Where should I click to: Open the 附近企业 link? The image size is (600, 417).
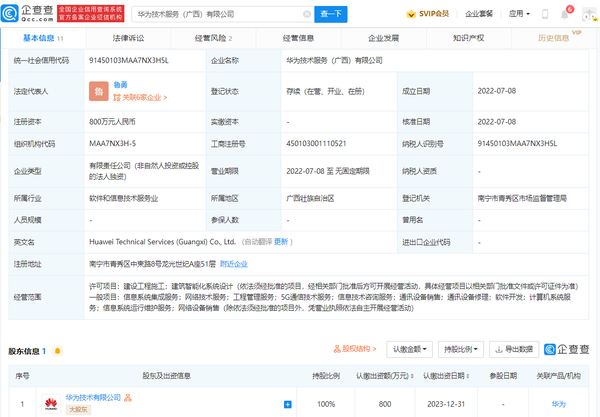pos(233,264)
